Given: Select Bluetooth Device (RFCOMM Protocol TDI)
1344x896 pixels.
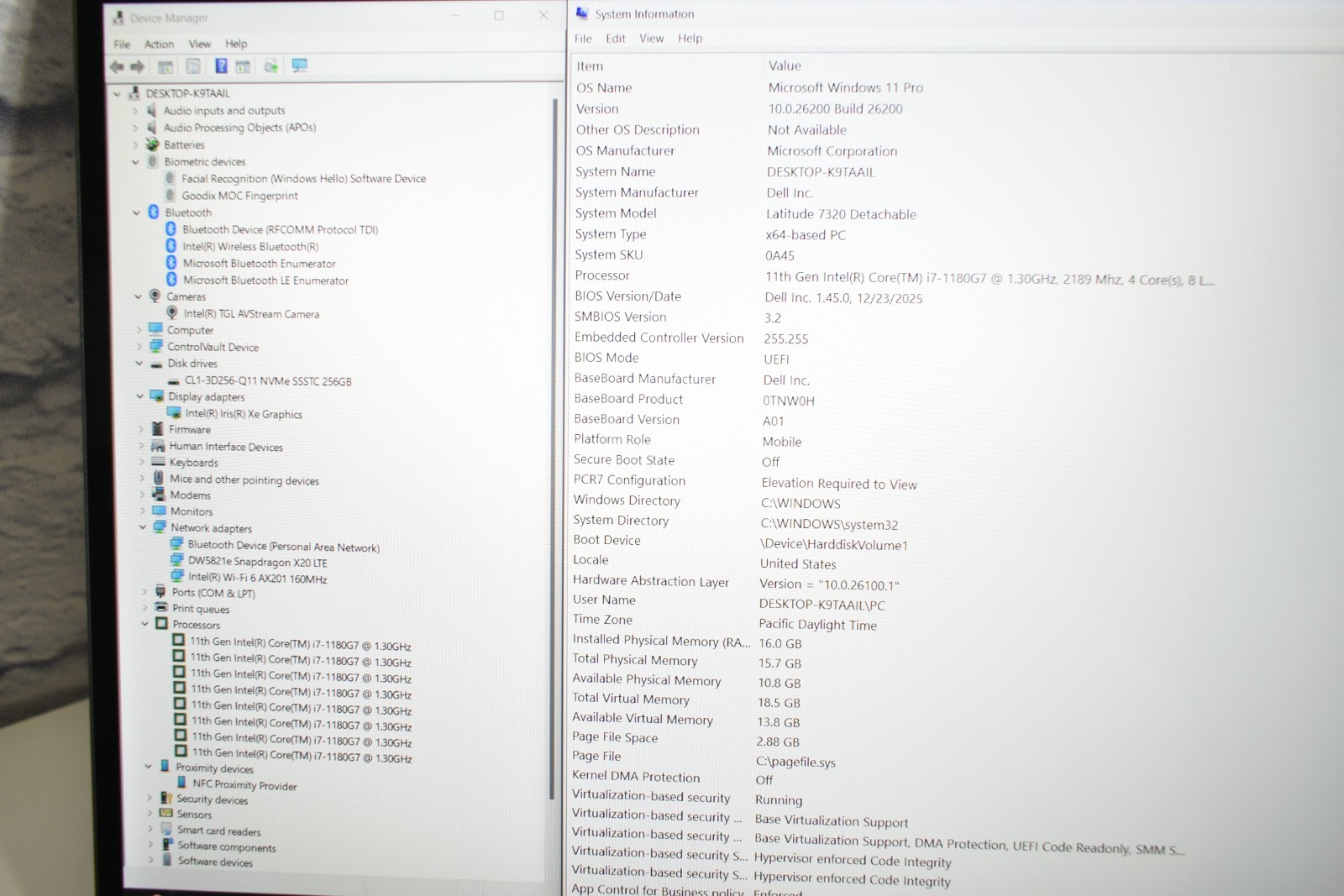Looking at the screenshot, I should point(280,229).
